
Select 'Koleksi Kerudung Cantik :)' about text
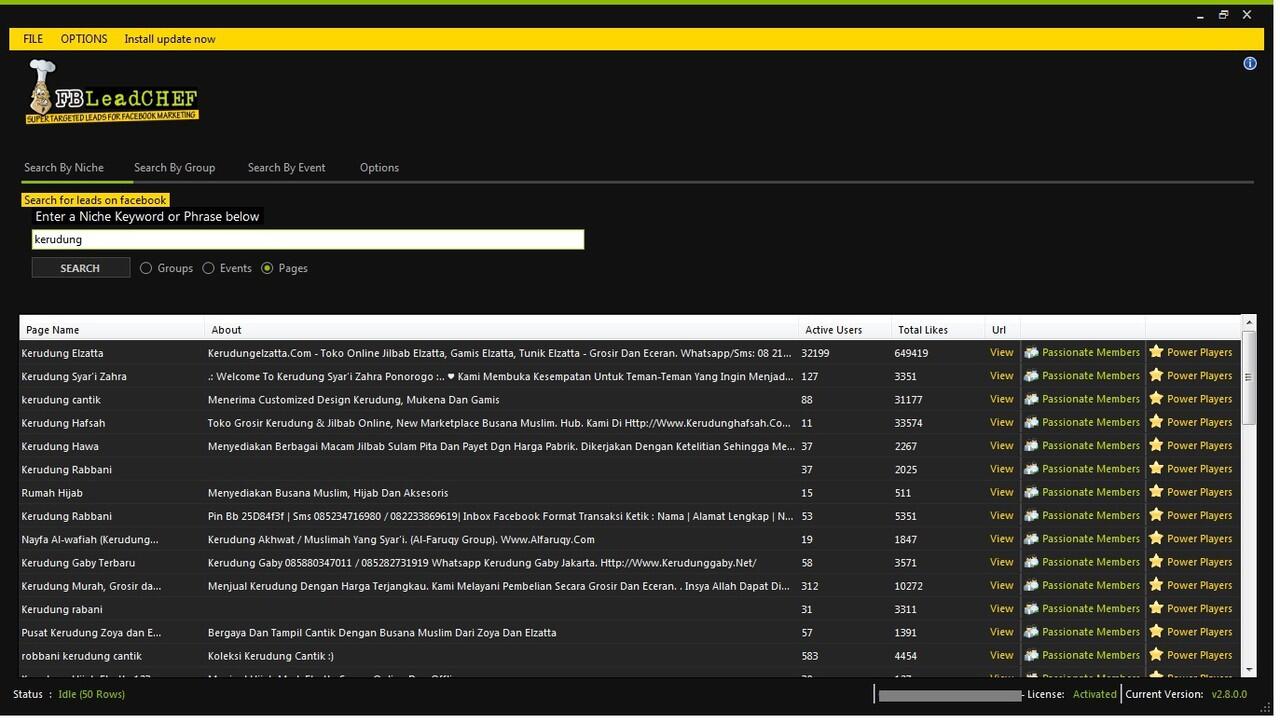tap(271, 656)
